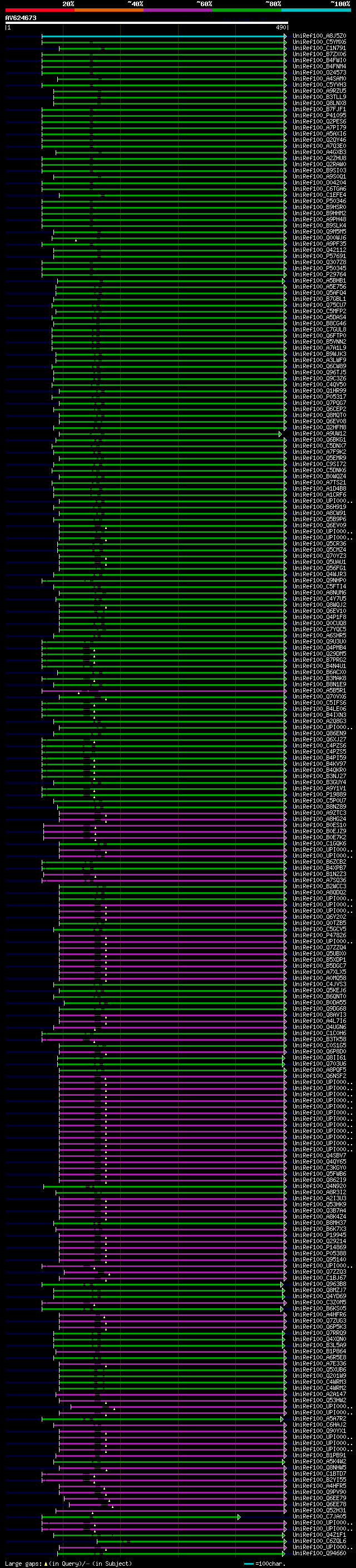The height and width of the screenshot is (1568, 356).
Task: Open hit UniRef100_C6ZQL6
Action: click(x=319, y=1541)
